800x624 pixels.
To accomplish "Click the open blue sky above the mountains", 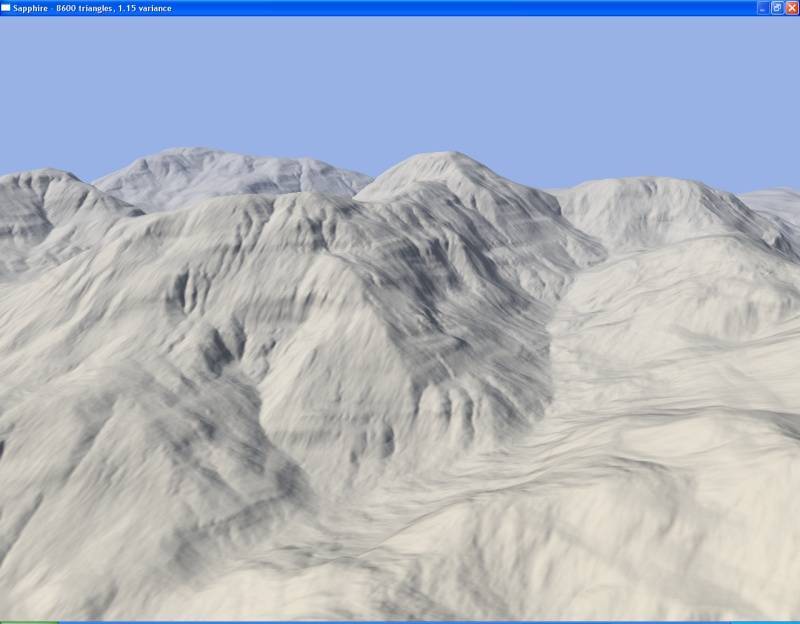I will point(400,80).
